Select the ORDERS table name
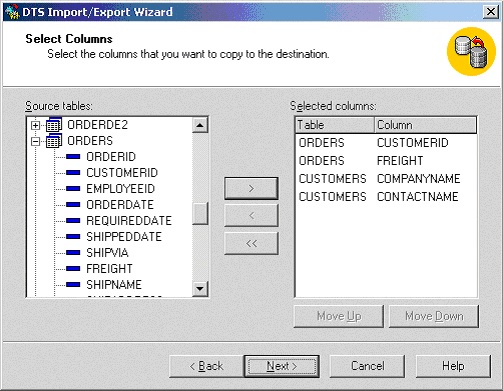Viewport: 503px width, 391px height. pyautogui.click(x=90, y=141)
